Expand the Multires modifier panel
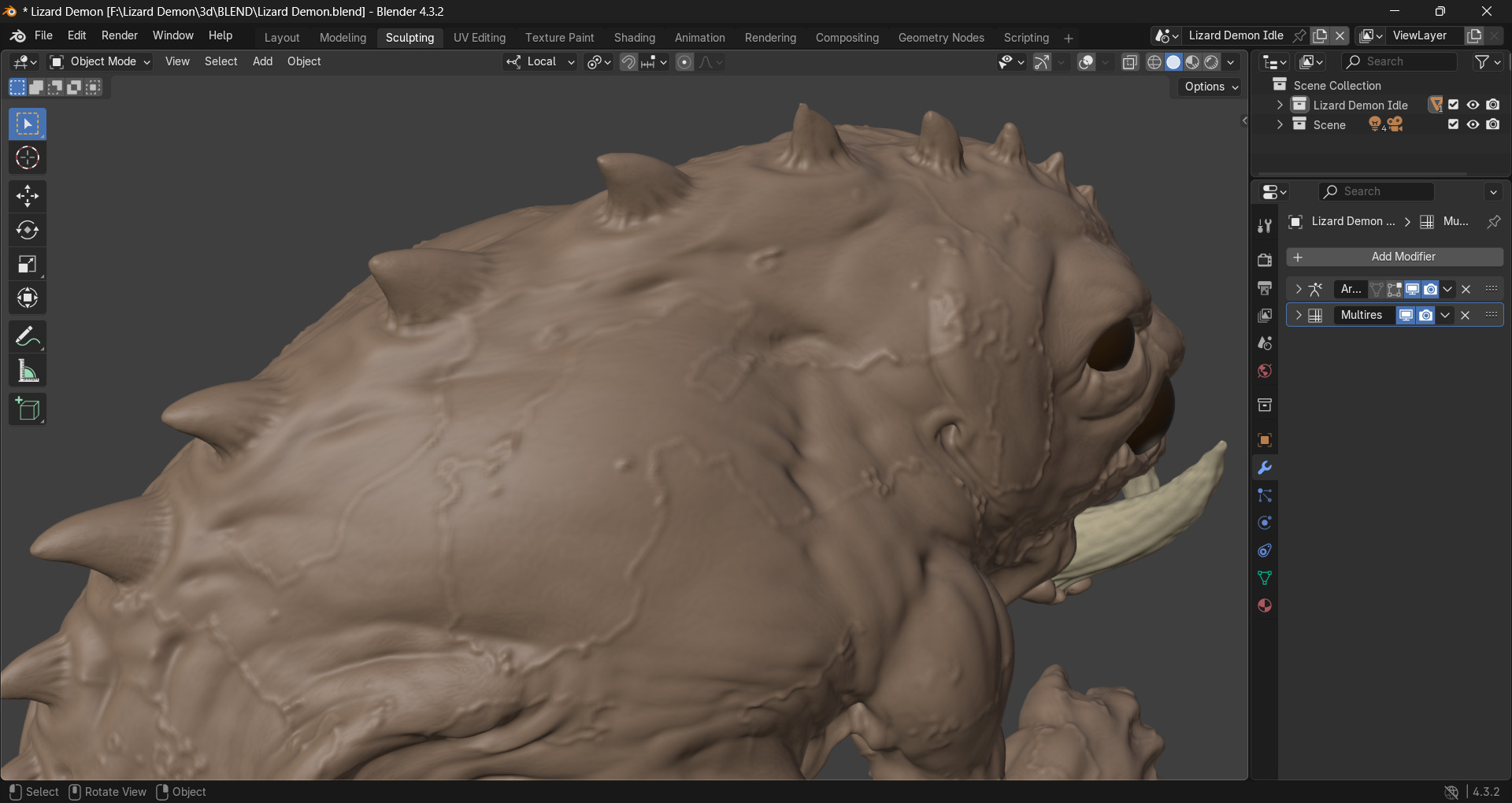Viewport: 1512px width, 803px height. [x=1299, y=315]
